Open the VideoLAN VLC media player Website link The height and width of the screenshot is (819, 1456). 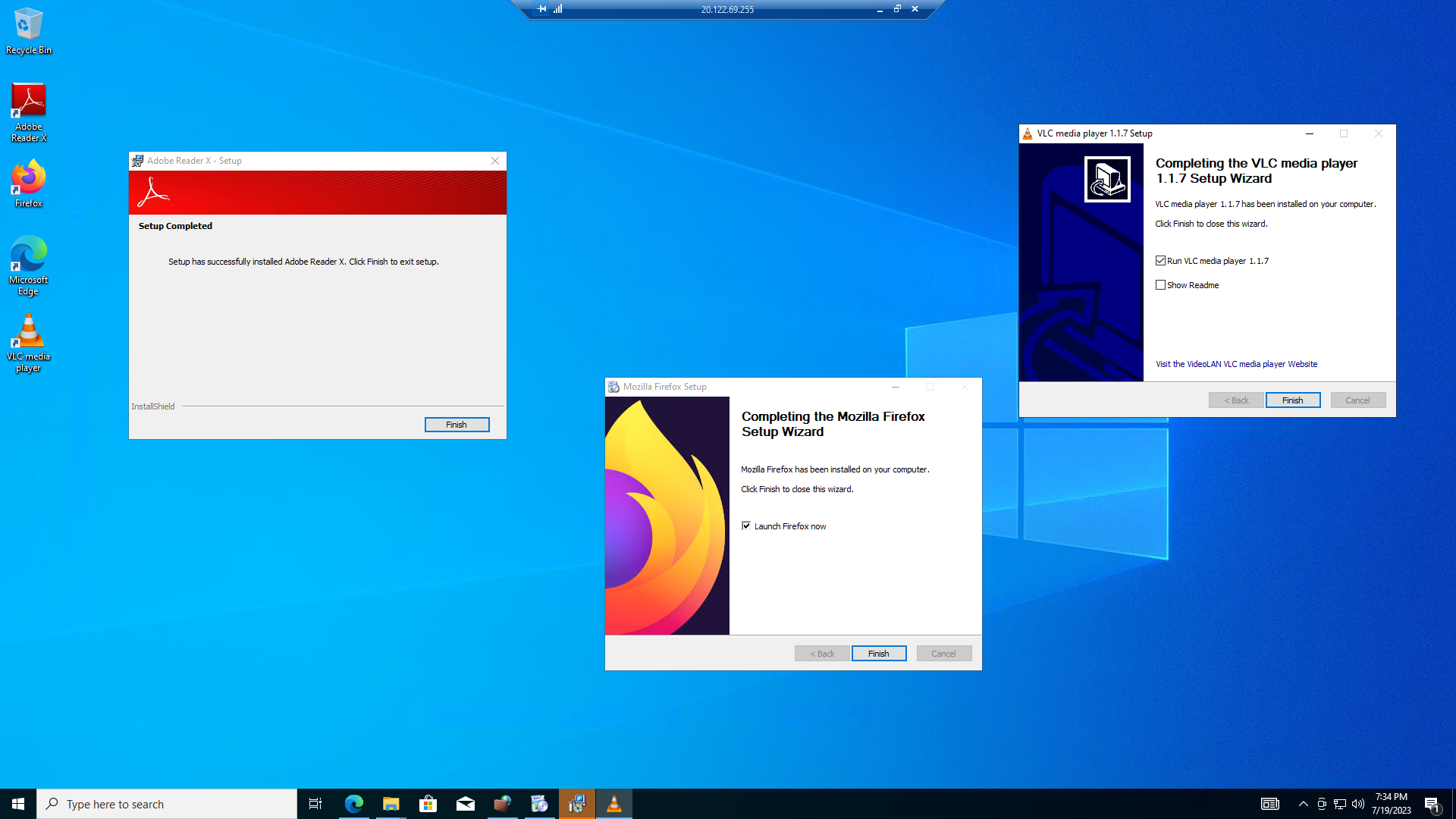coord(1236,364)
